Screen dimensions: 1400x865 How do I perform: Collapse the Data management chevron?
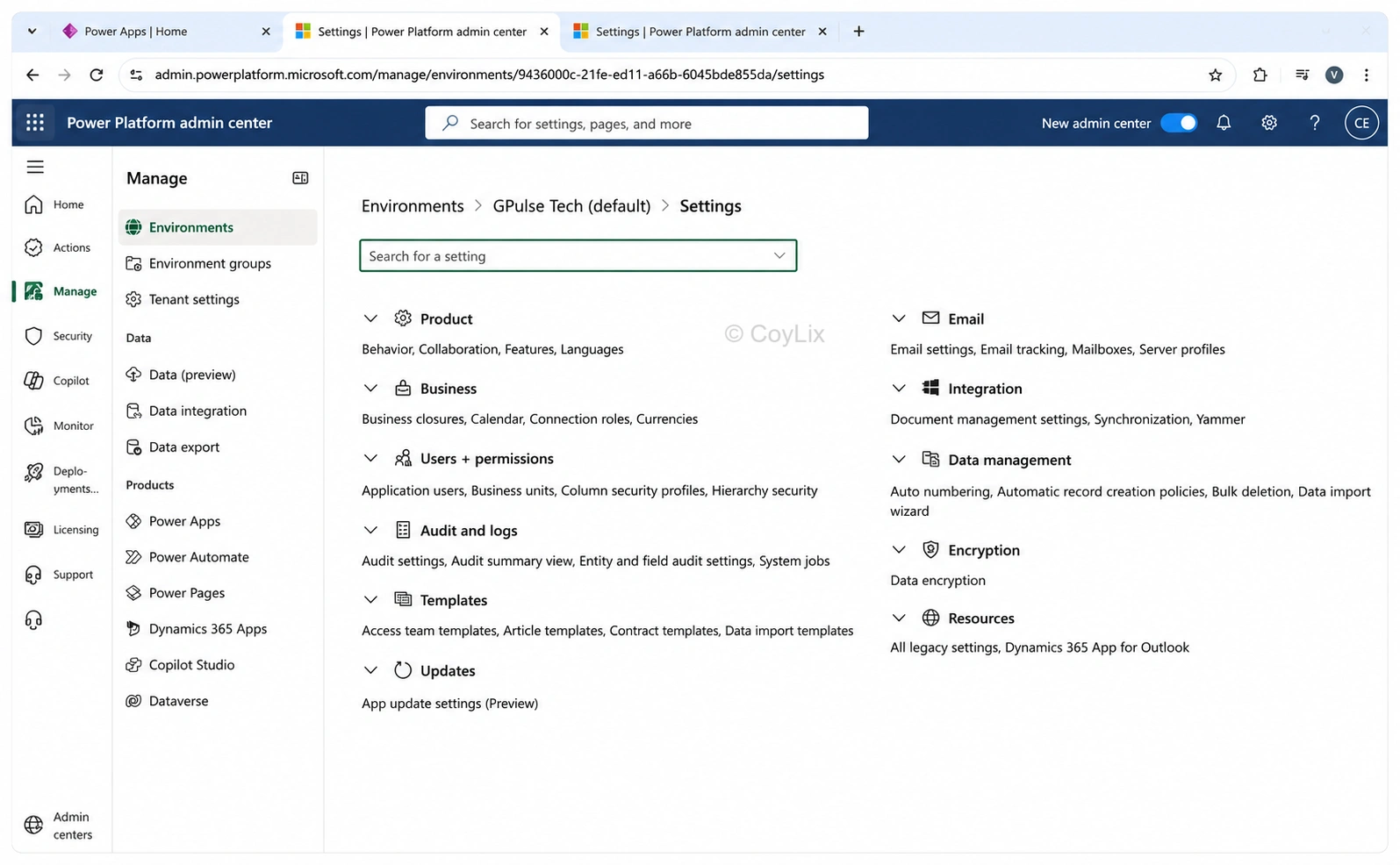898,459
